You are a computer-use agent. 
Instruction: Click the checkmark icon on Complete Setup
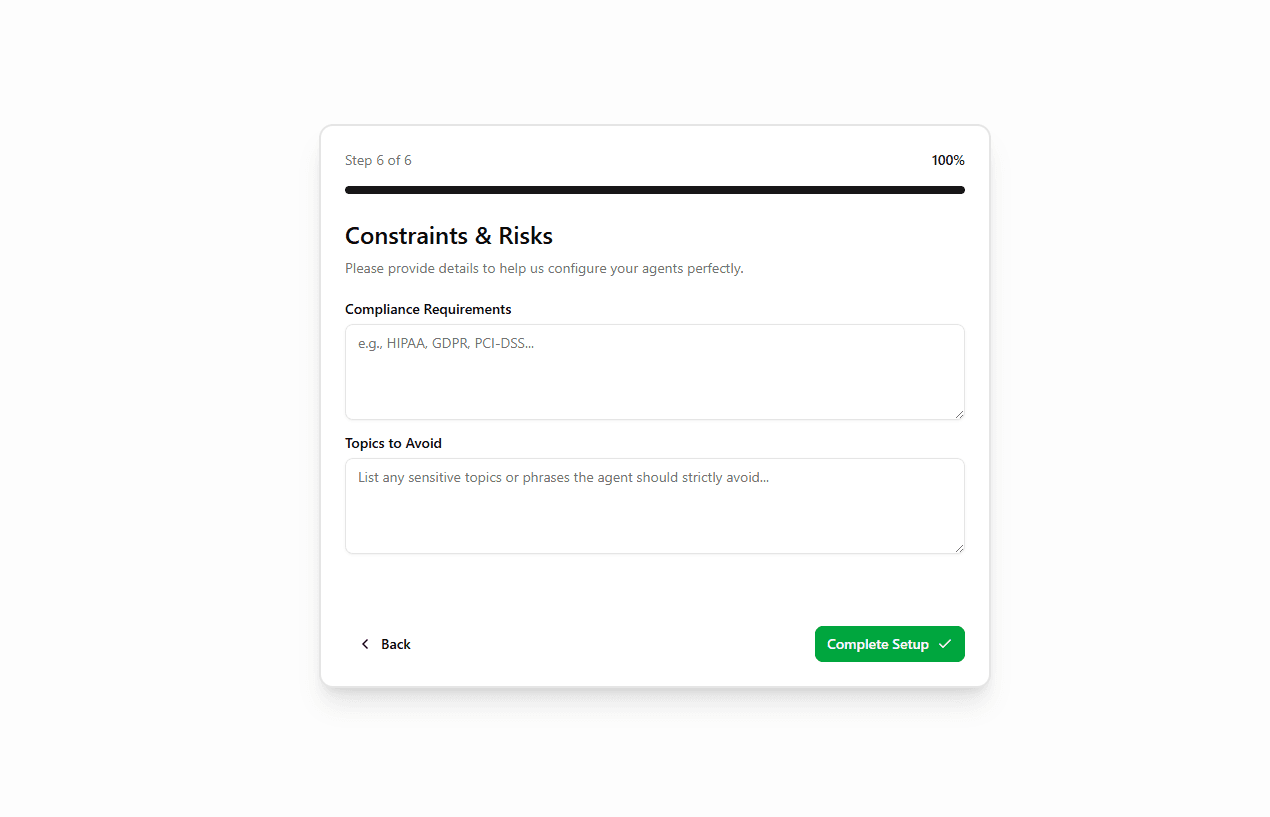pos(944,644)
